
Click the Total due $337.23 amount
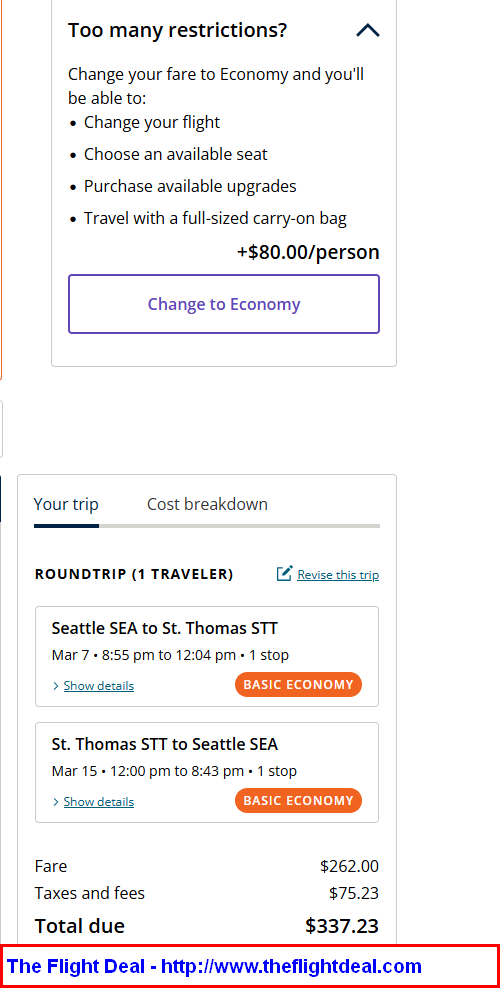pos(342,926)
